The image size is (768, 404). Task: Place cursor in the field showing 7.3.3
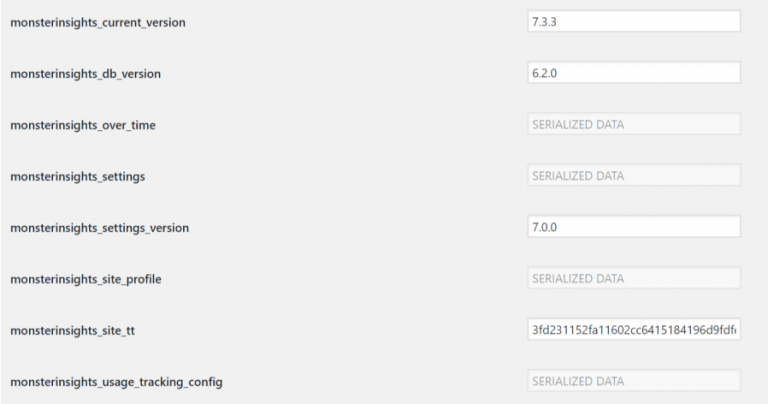coord(633,22)
